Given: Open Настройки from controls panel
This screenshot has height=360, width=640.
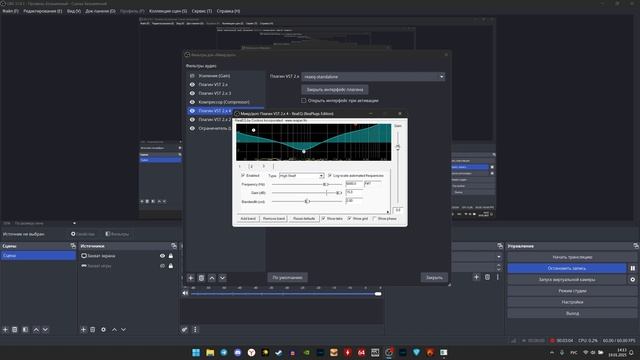Looking at the screenshot, I should click(572, 302).
